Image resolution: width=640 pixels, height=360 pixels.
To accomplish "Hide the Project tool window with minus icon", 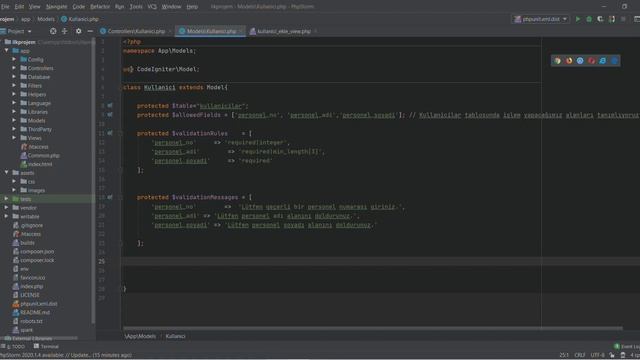I will (x=90, y=31).
